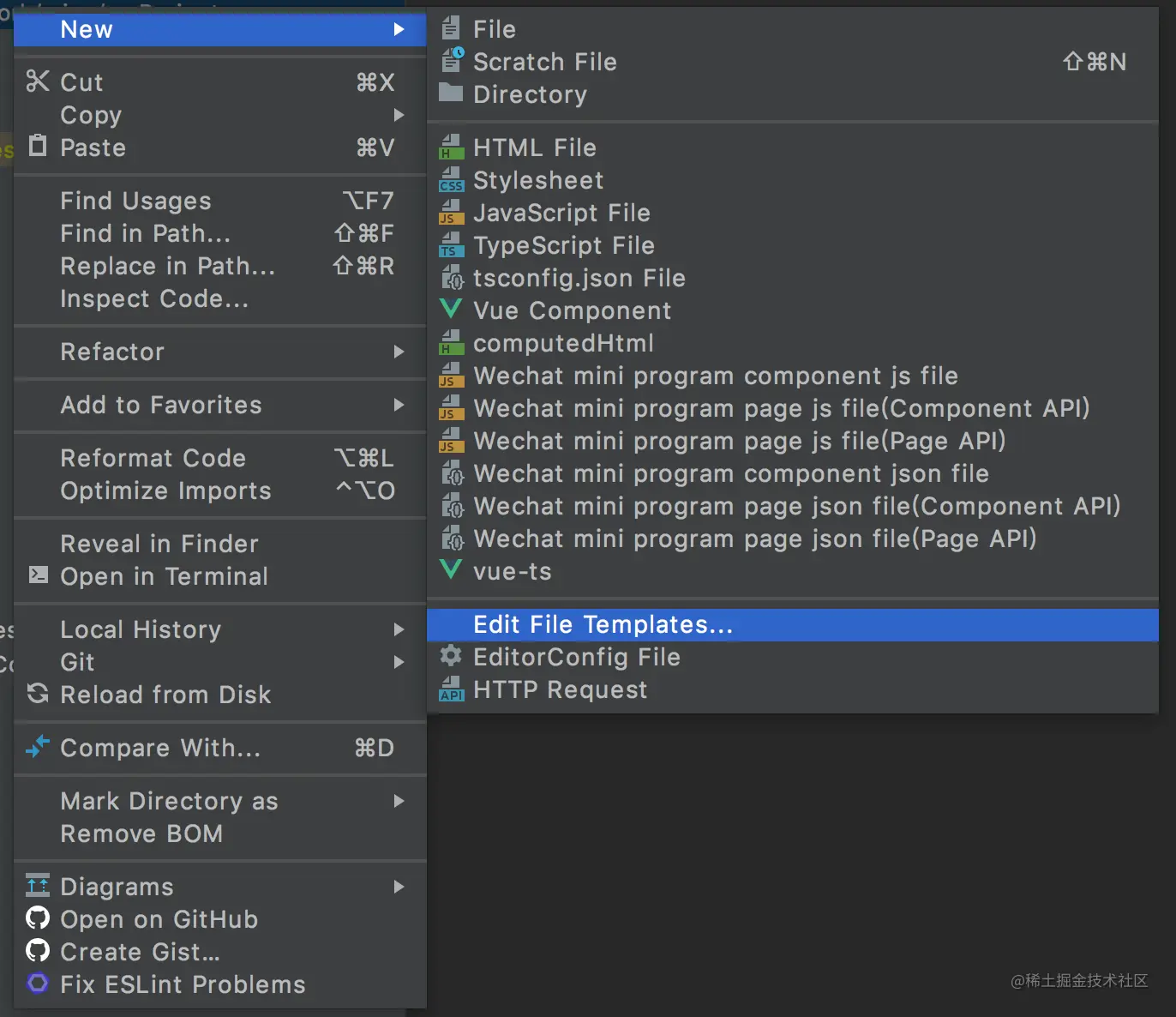Screen dimensions: 1176x1017
Task: Create a new JavaScript File
Action: pyautogui.click(x=561, y=213)
